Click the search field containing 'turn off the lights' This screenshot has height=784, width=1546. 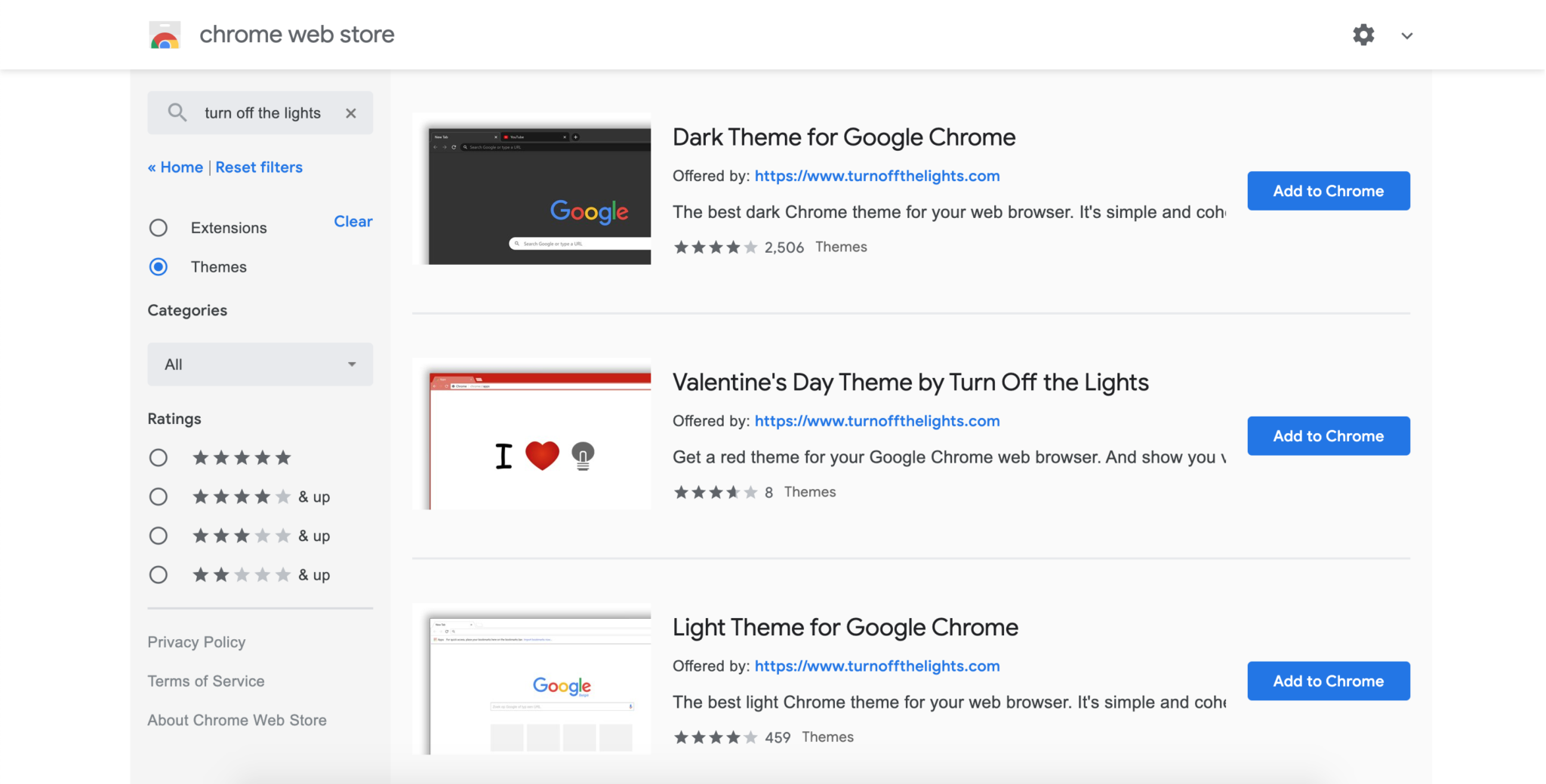(x=262, y=113)
